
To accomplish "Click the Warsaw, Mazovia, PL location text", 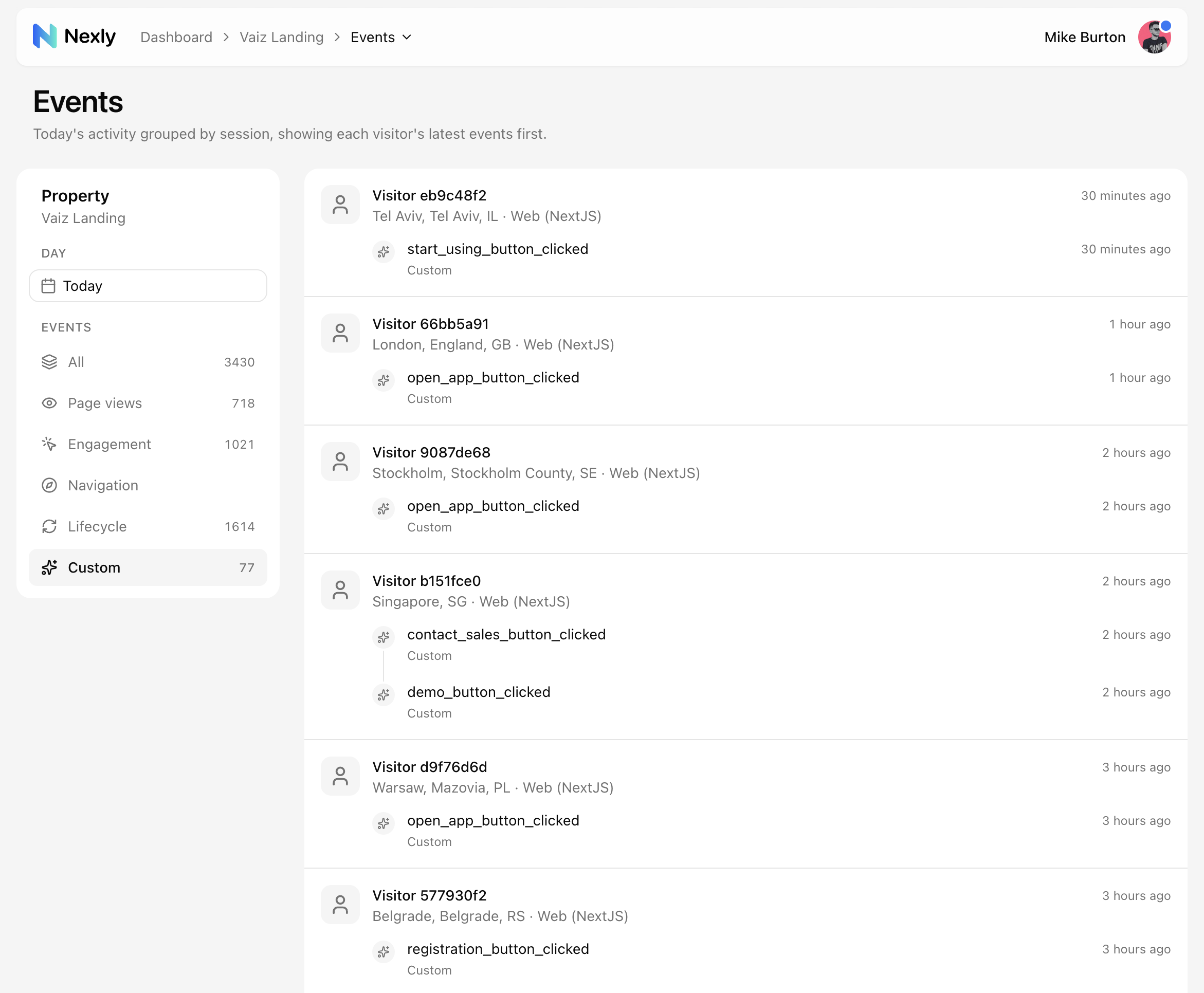I will click(x=441, y=787).
